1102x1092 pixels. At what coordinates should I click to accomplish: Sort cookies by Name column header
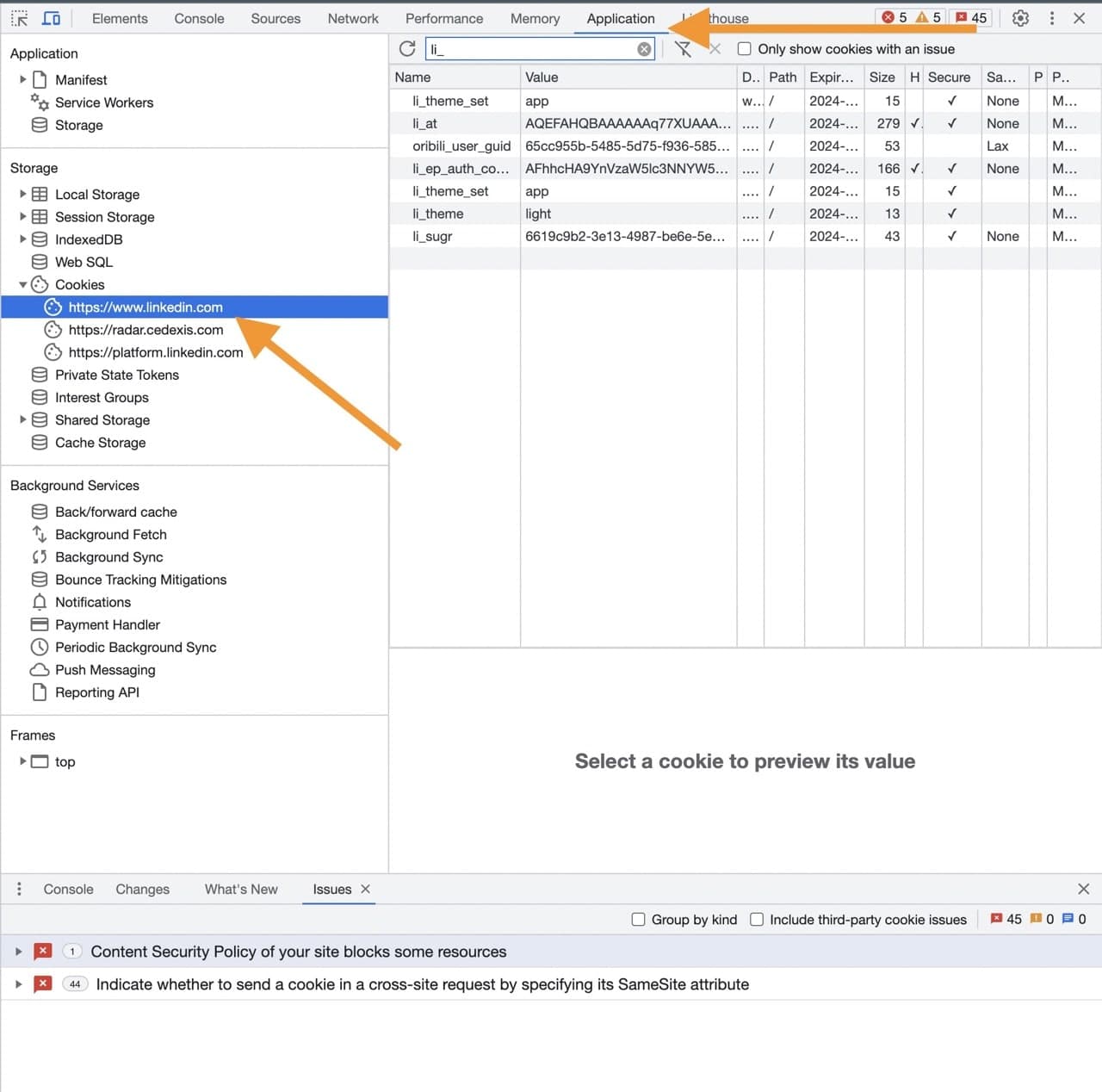455,77
